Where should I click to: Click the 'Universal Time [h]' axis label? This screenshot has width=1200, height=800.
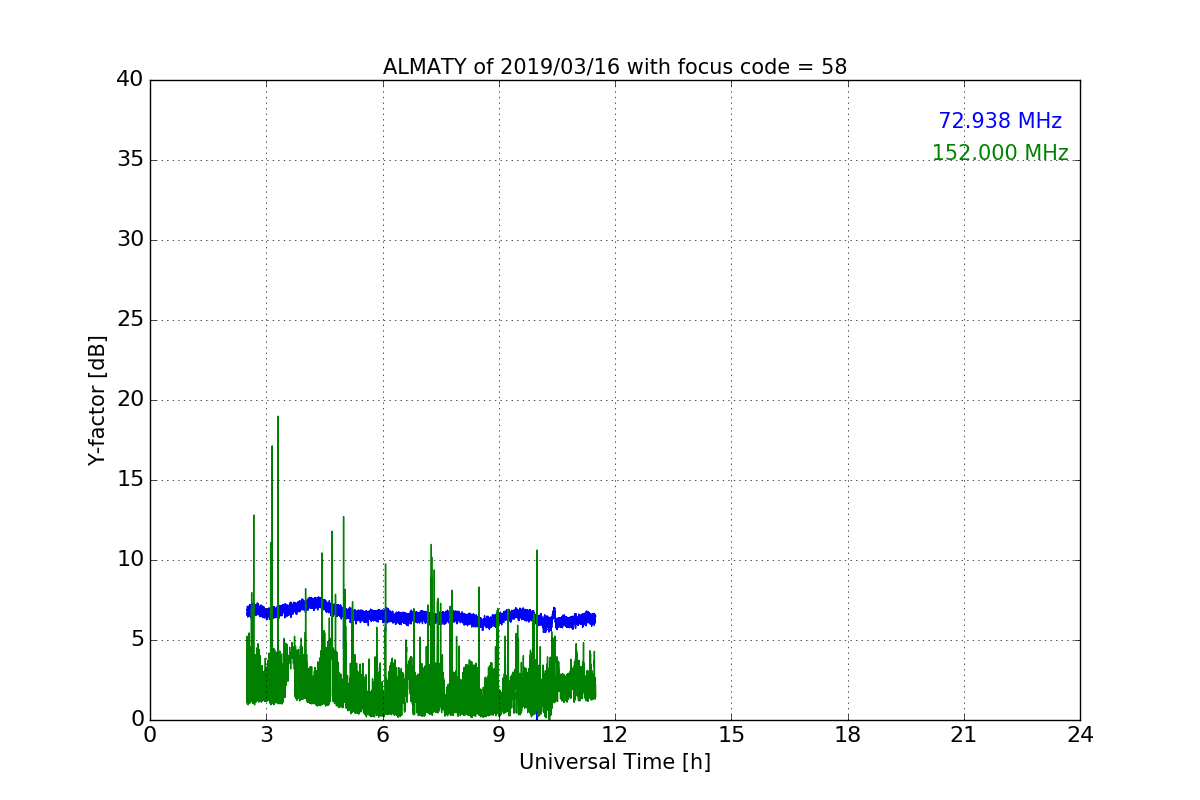[615, 762]
